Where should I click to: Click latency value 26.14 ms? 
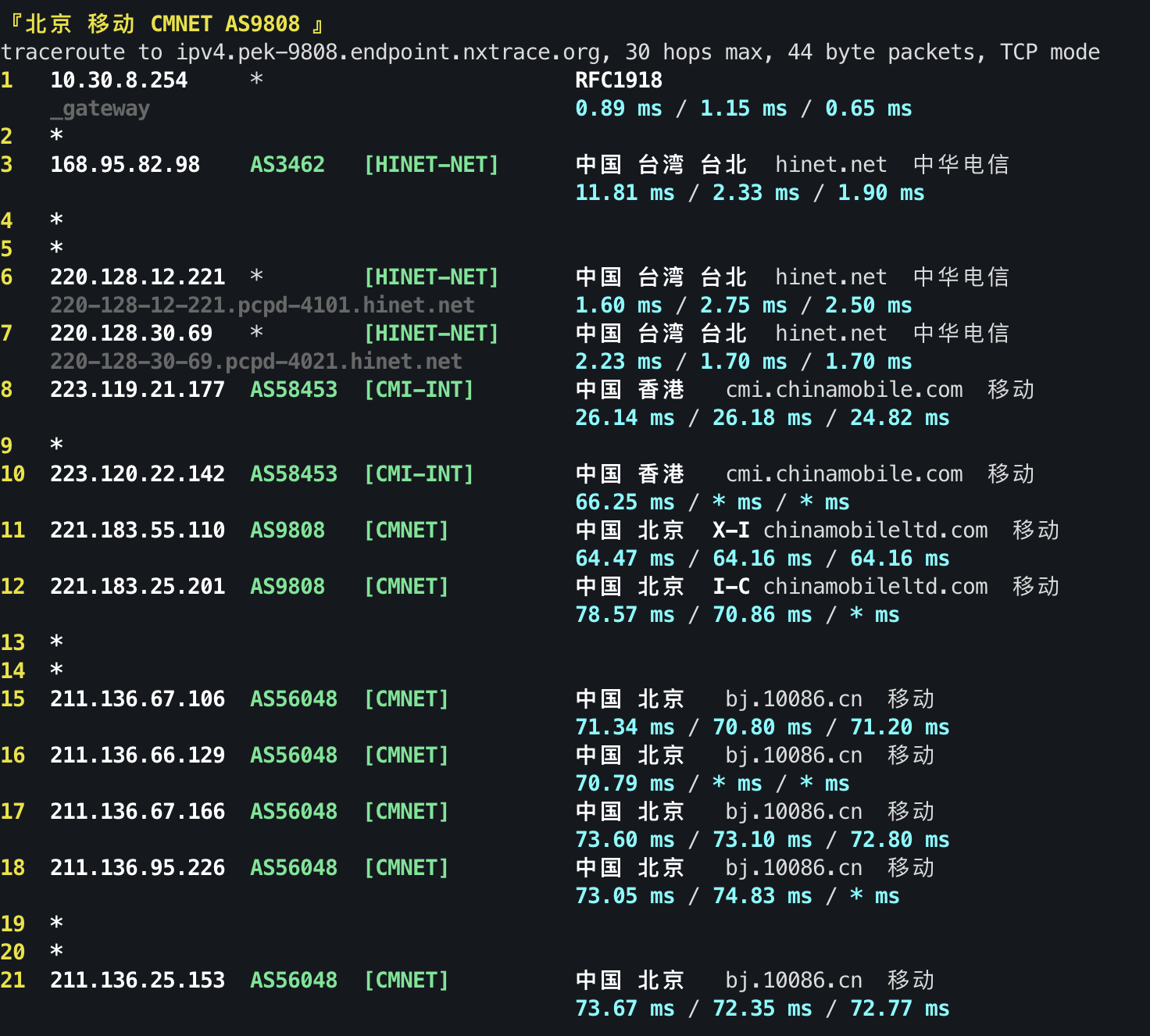(x=625, y=418)
